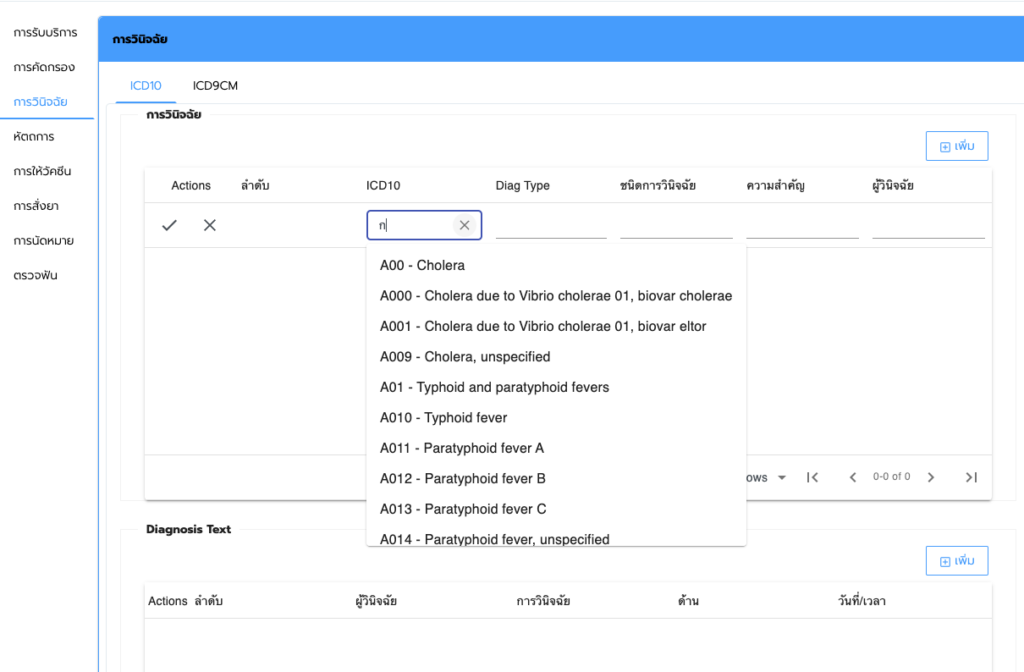The width and height of the screenshot is (1024, 672).
Task: Switch to the ICD9CM tab
Action: click(215, 86)
